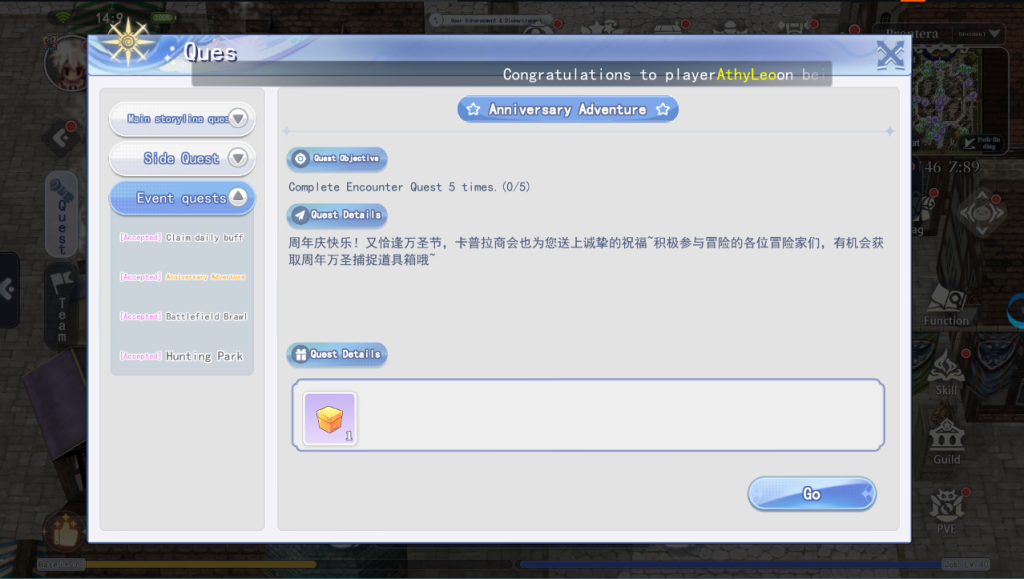This screenshot has width=1024, height=579.
Task: Open the PVE icon
Action: (x=946, y=508)
